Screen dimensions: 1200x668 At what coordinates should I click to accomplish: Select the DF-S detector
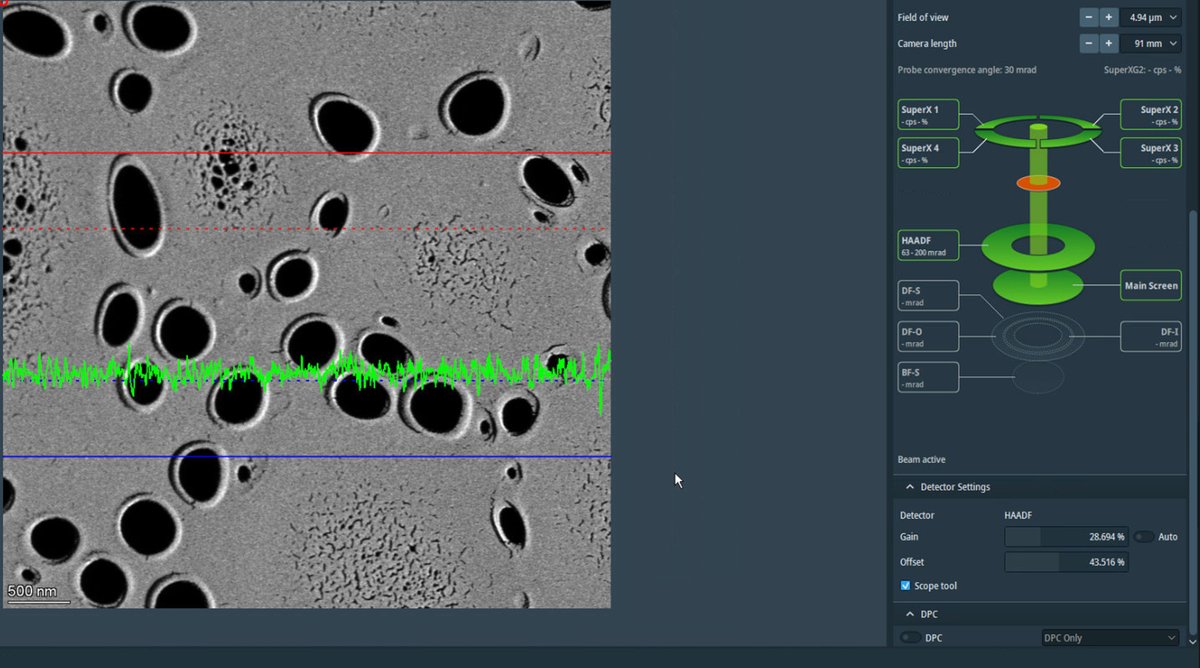point(926,295)
